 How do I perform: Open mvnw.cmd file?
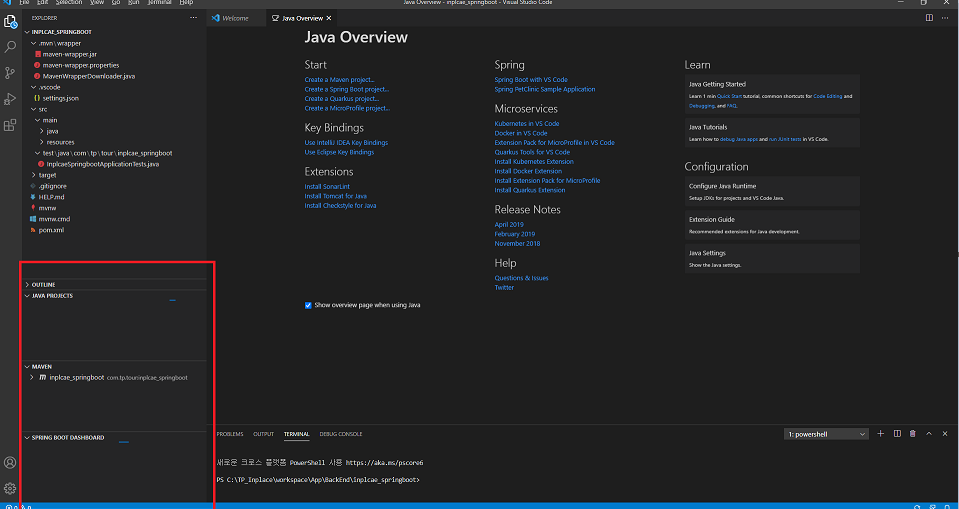point(54,219)
